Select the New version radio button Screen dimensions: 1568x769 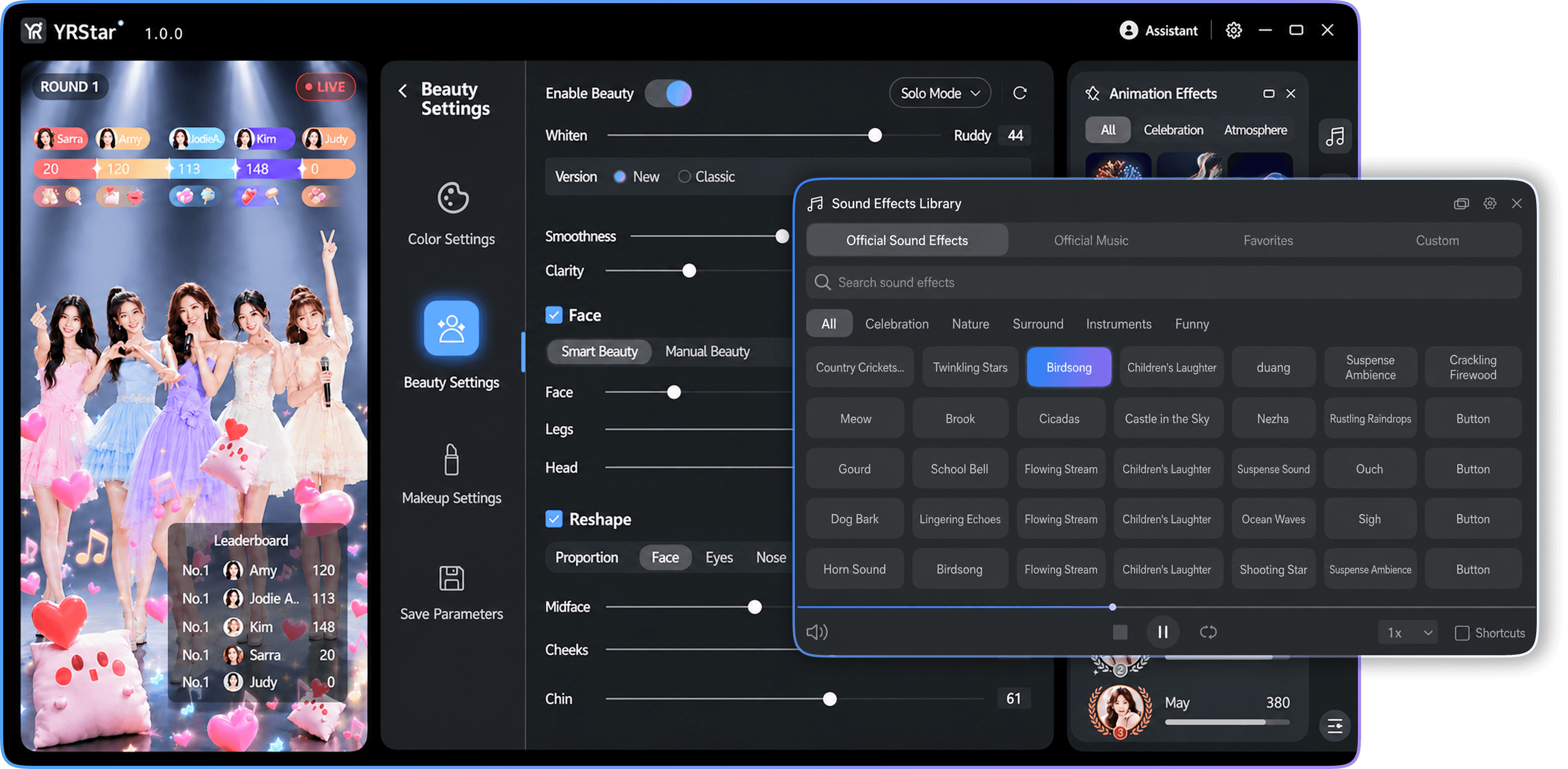pyautogui.click(x=620, y=177)
